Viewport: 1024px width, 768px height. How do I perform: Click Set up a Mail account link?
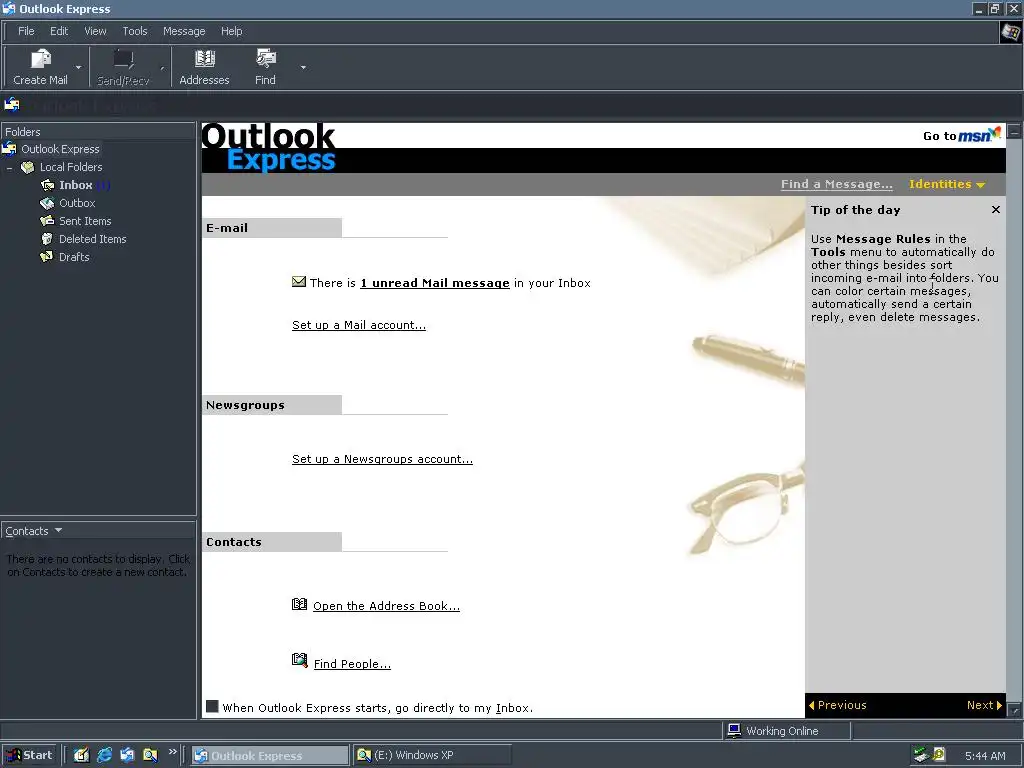point(359,325)
